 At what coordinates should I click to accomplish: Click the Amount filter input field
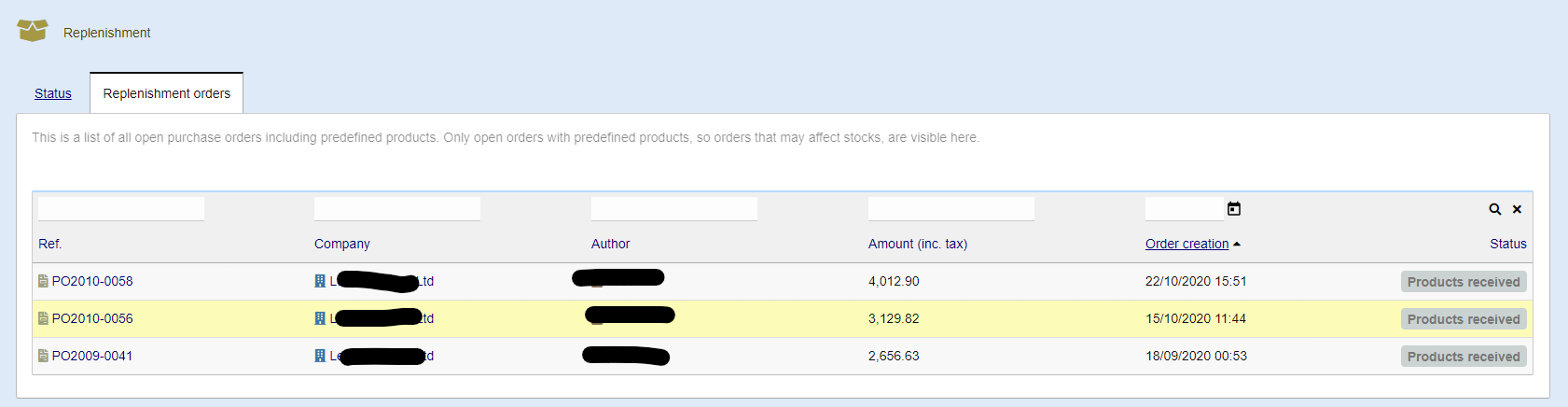pos(951,209)
